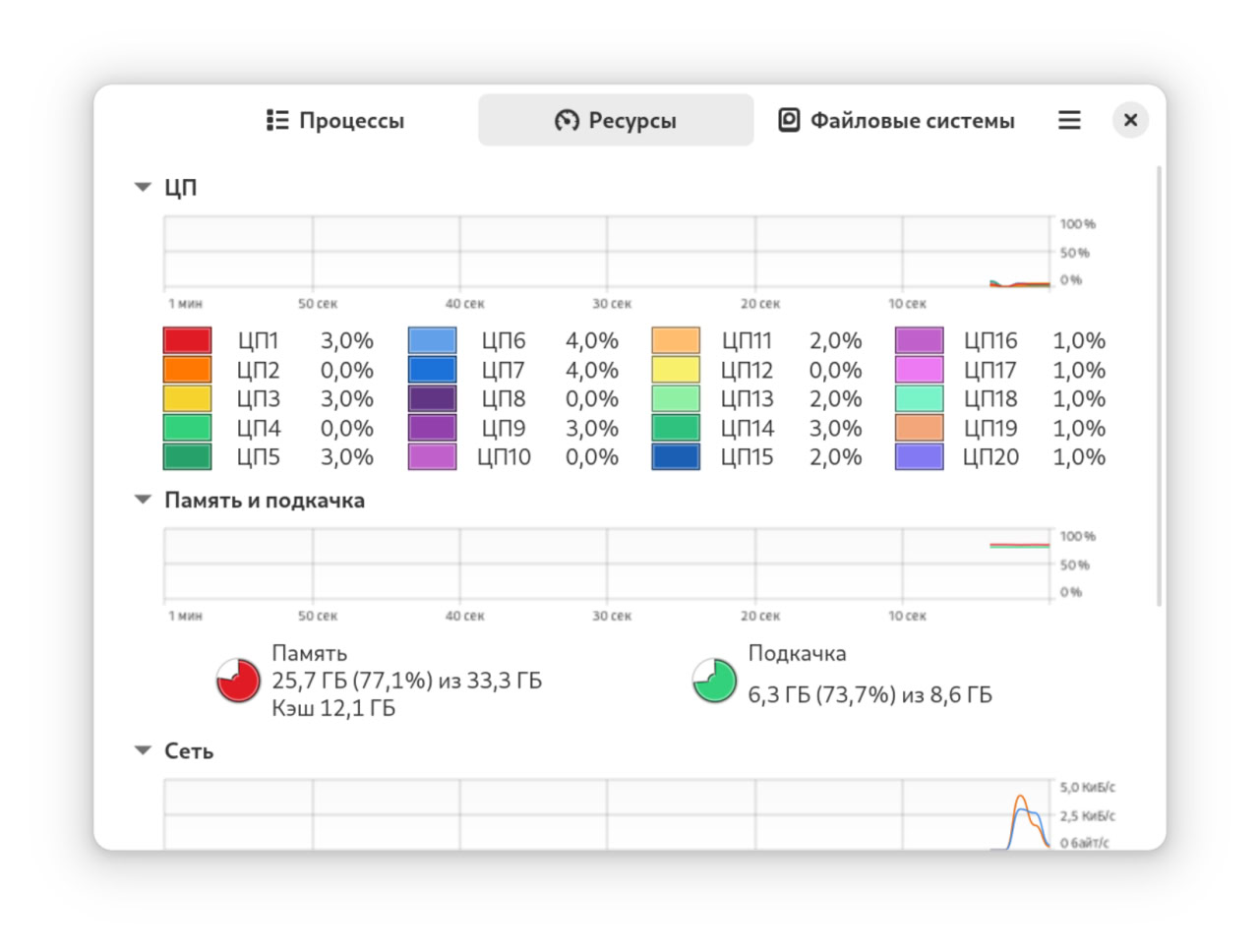Screen dimensions: 1259x952
Task: Pick the ЦП7 blue color swatch
Action: [432, 370]
